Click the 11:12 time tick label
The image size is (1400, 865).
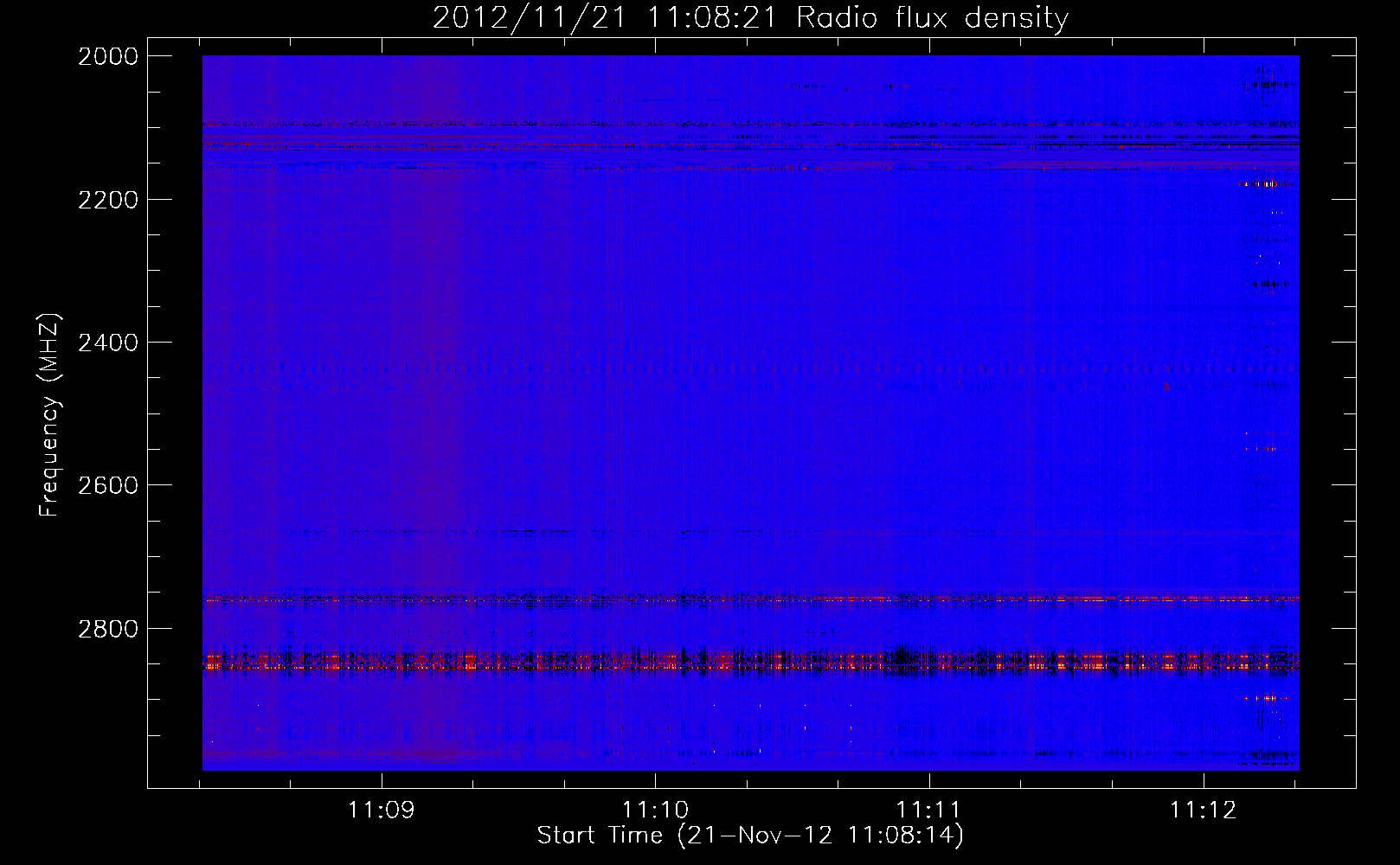[x=1204, y=810]
